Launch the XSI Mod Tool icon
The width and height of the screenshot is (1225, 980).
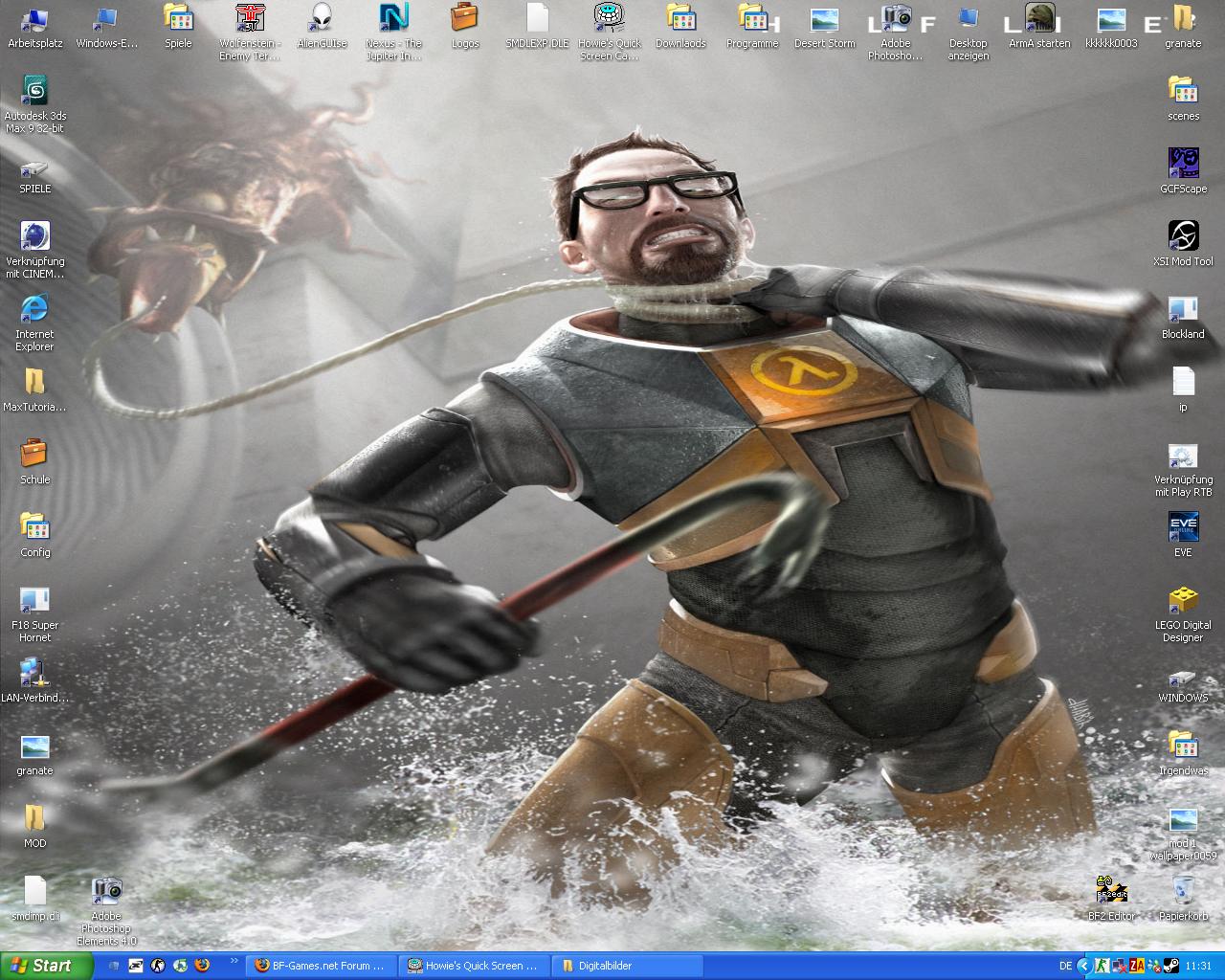[1183, 244]
